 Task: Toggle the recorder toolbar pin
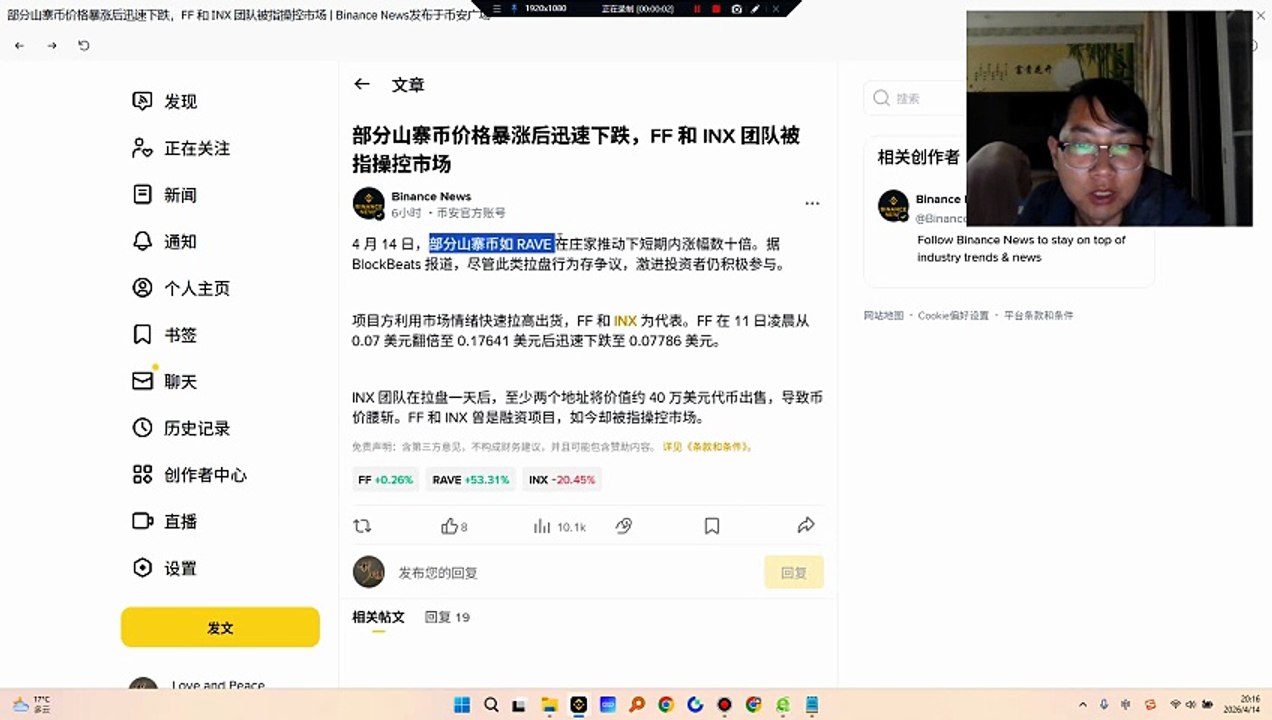click(514, 8)
